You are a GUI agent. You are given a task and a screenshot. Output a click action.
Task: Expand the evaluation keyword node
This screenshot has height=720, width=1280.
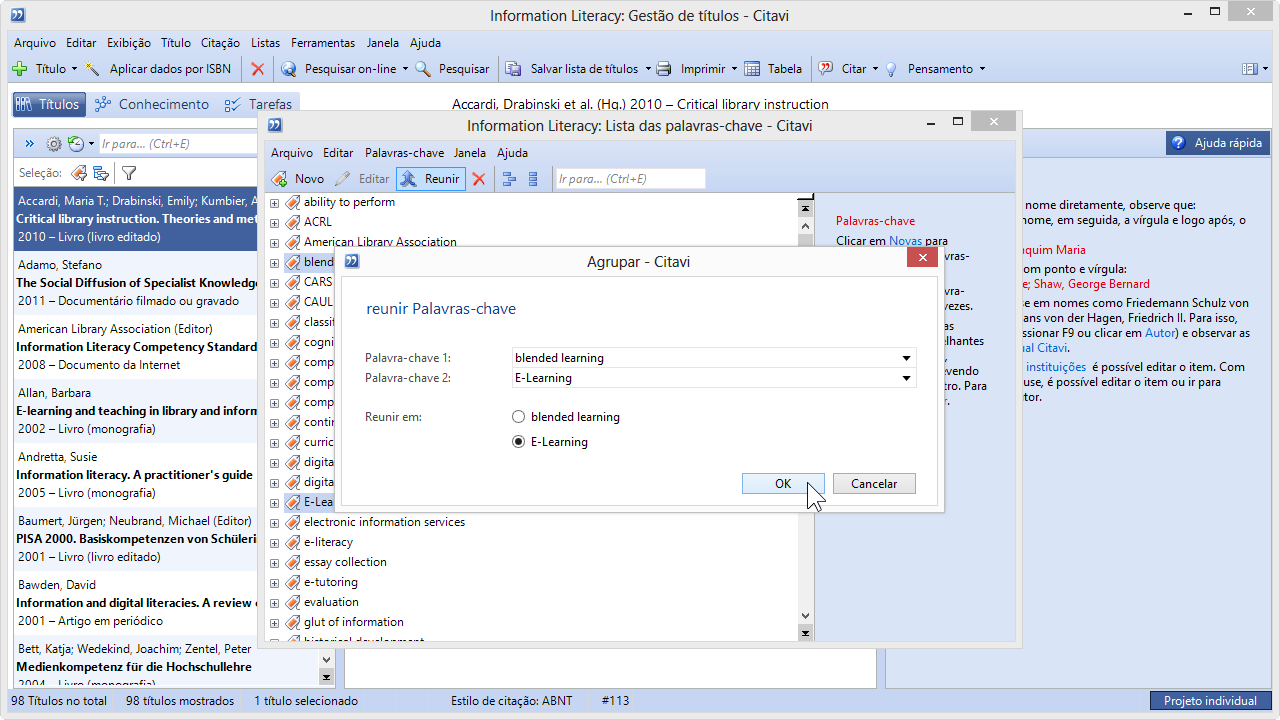click(275, 602)
